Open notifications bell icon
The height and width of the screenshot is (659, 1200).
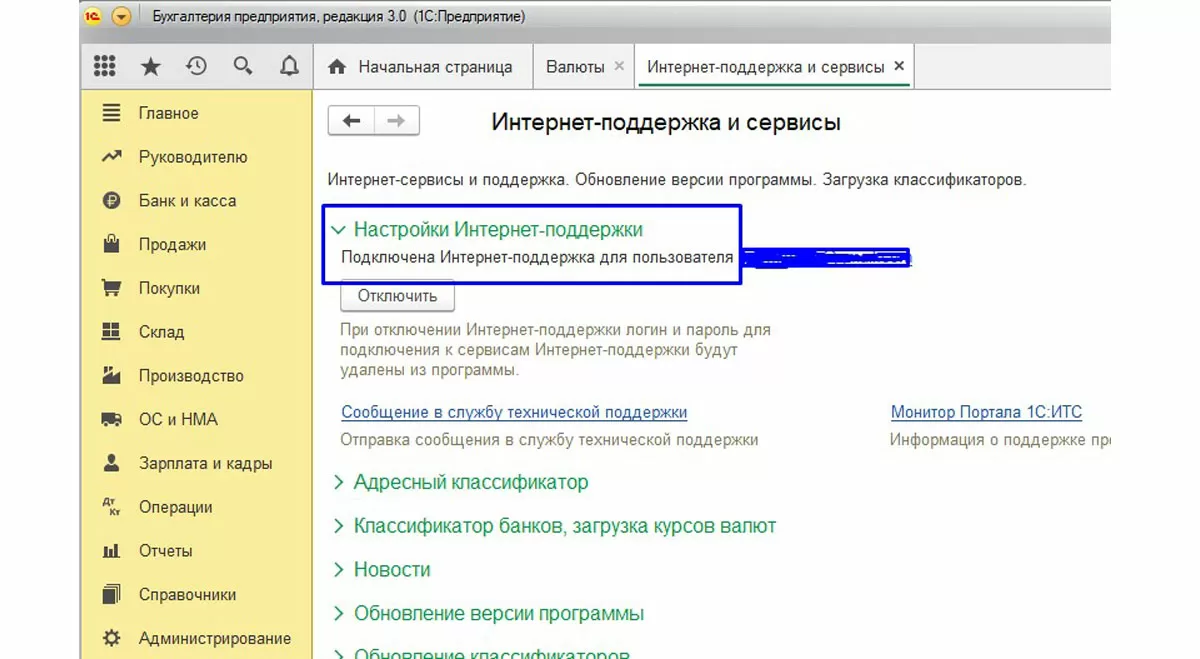(x=289, y=67)
